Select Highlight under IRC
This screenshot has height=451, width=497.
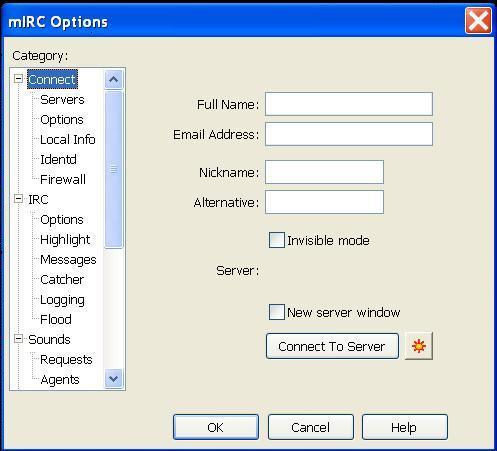pos(65,240)
